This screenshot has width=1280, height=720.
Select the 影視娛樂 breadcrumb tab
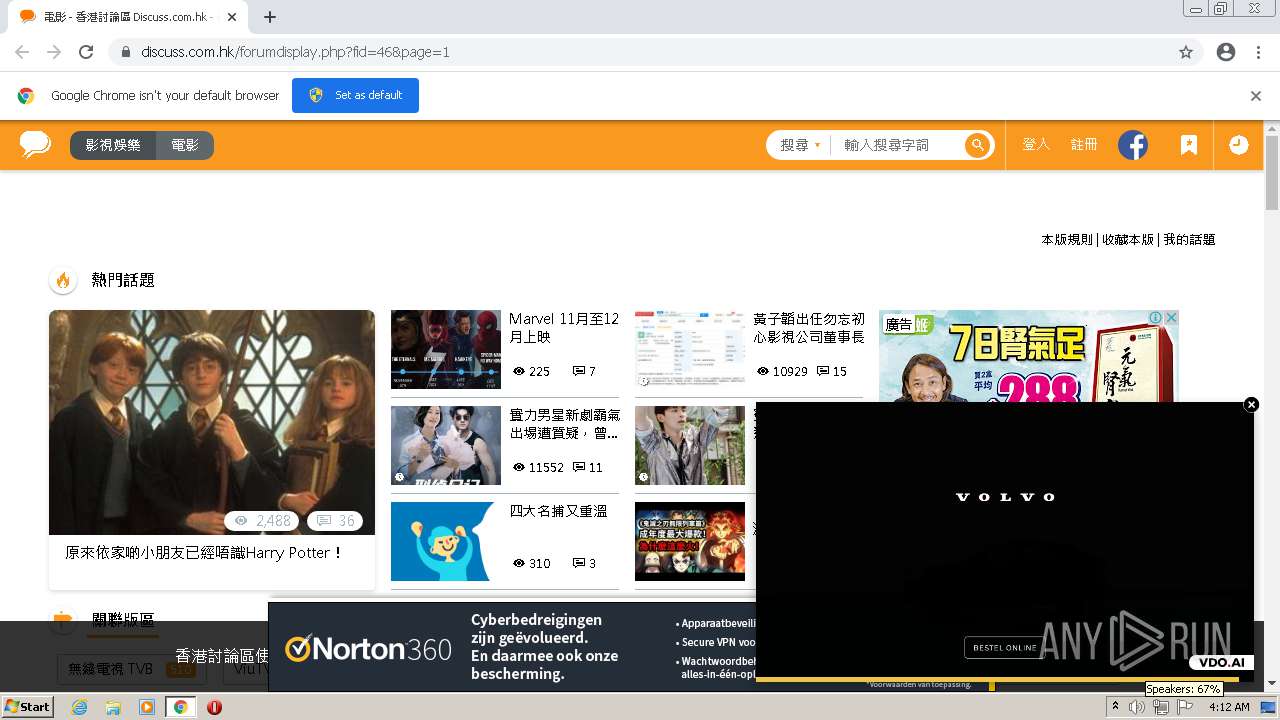[x=113, y=145]
